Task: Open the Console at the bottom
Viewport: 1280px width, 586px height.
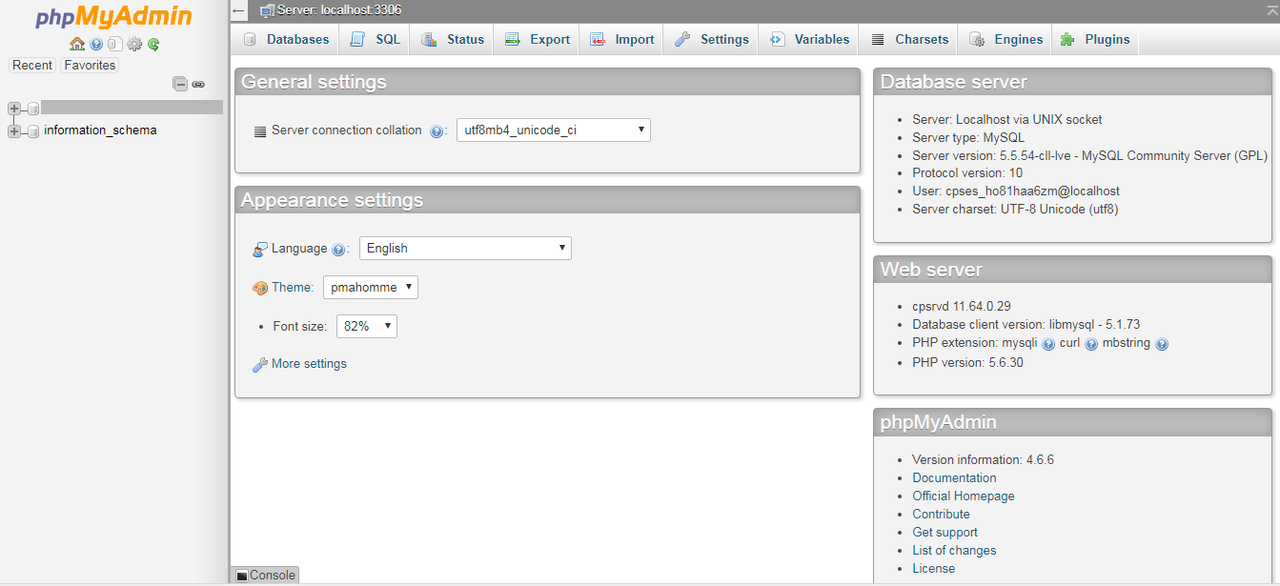Action: pos(266,575)
